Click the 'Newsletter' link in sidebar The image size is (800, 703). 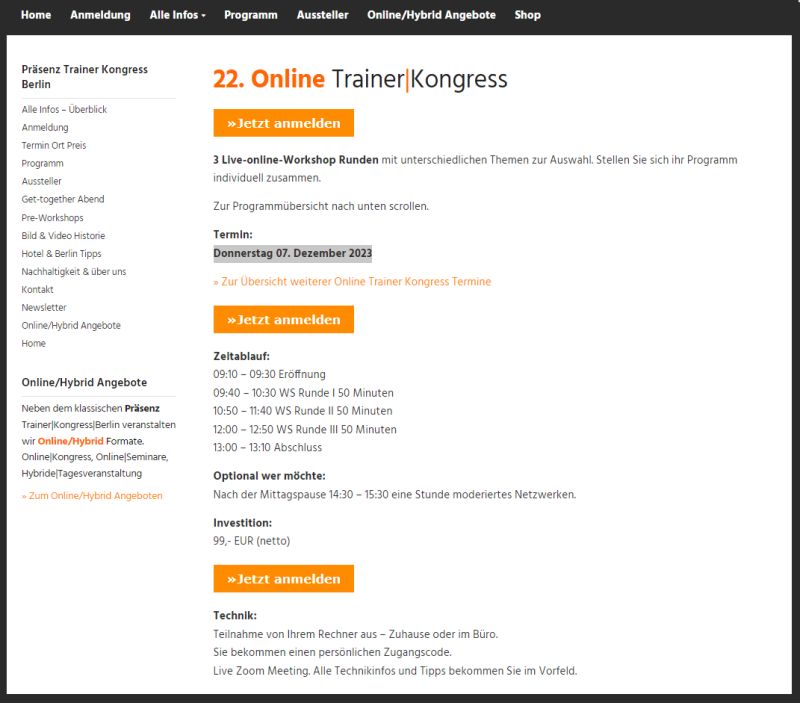click(x=44, y=307)
